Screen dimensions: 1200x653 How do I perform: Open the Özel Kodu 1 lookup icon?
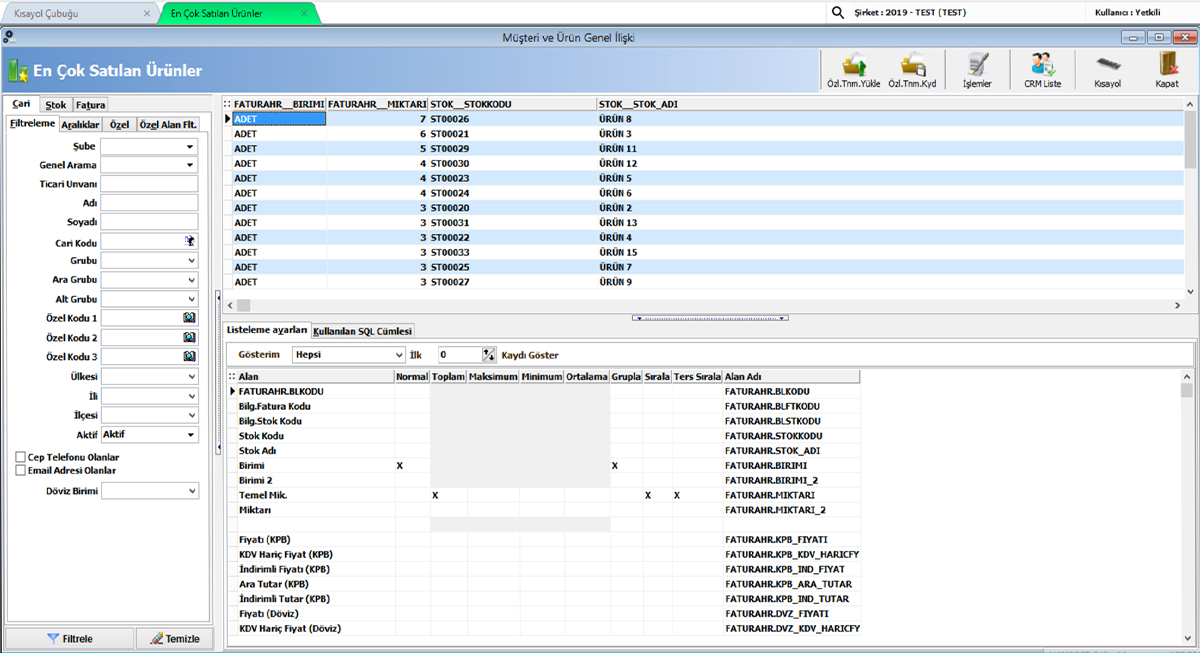click(189, 318)
